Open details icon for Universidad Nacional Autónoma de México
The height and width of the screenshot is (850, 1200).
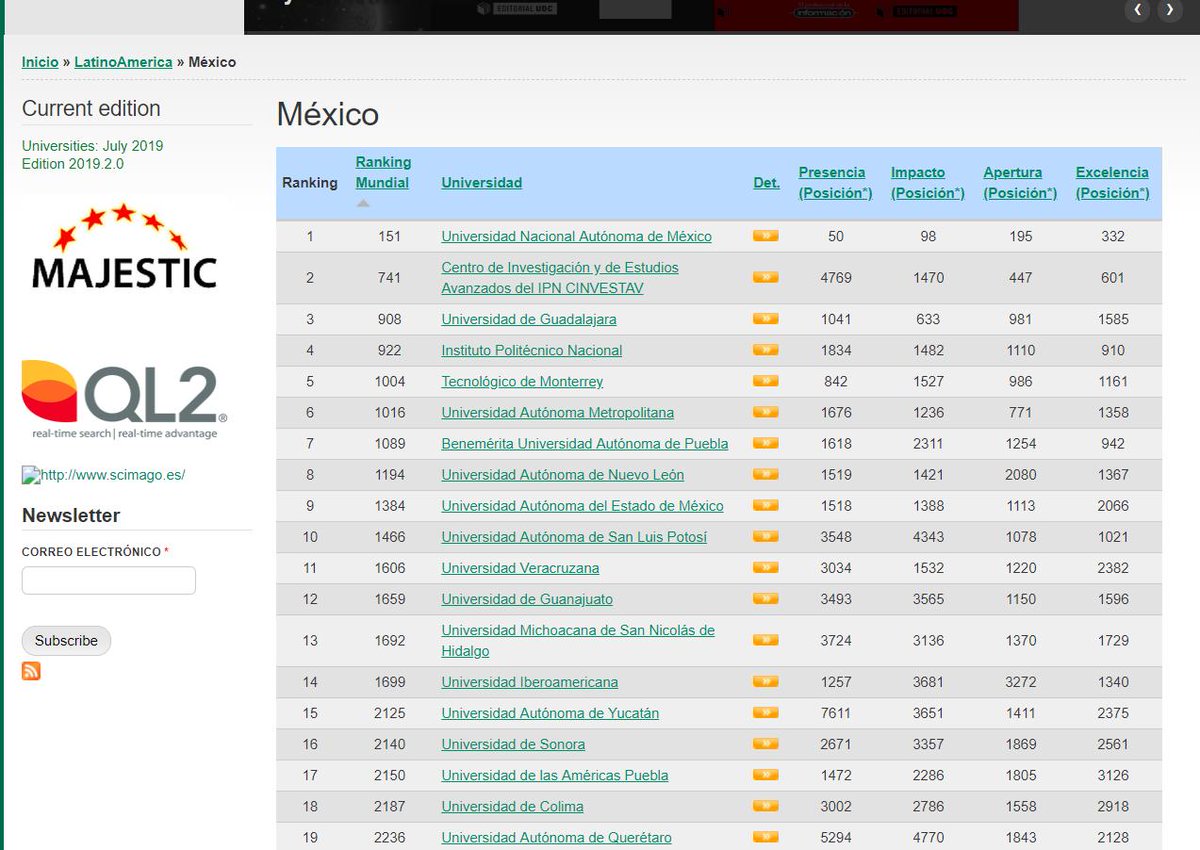pyautogui.click(x=766, y=236)
